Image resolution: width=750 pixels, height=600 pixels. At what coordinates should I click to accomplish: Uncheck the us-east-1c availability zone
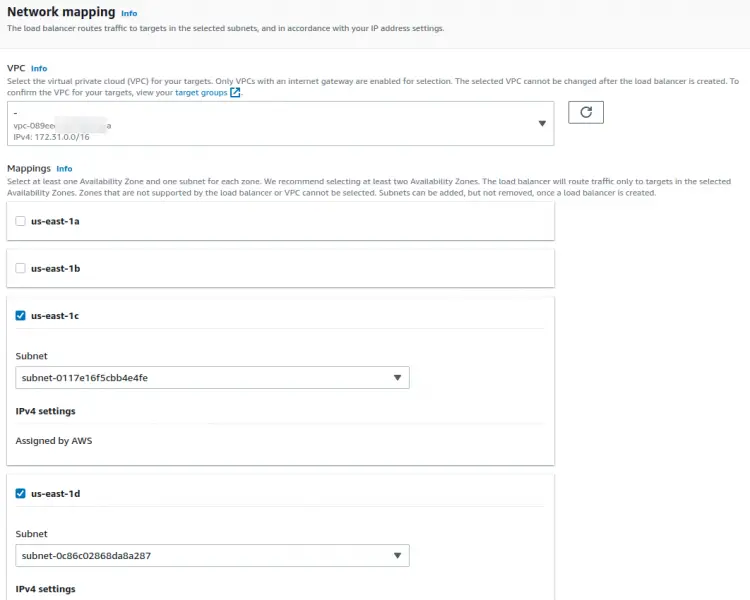(x=21, y=315)
